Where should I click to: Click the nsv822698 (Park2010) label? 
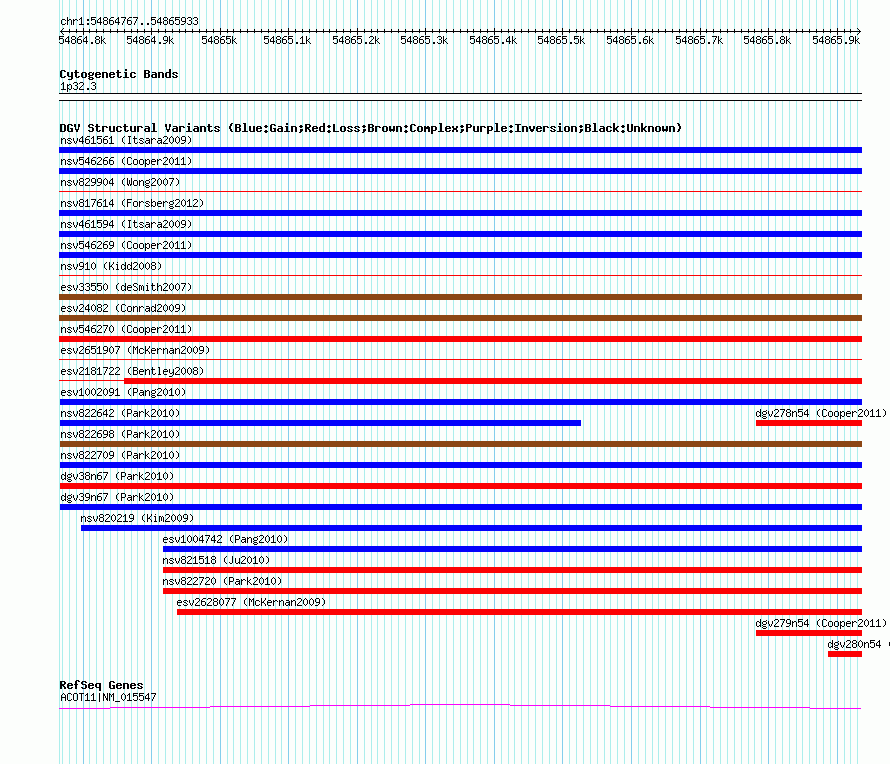coord(120,434)
